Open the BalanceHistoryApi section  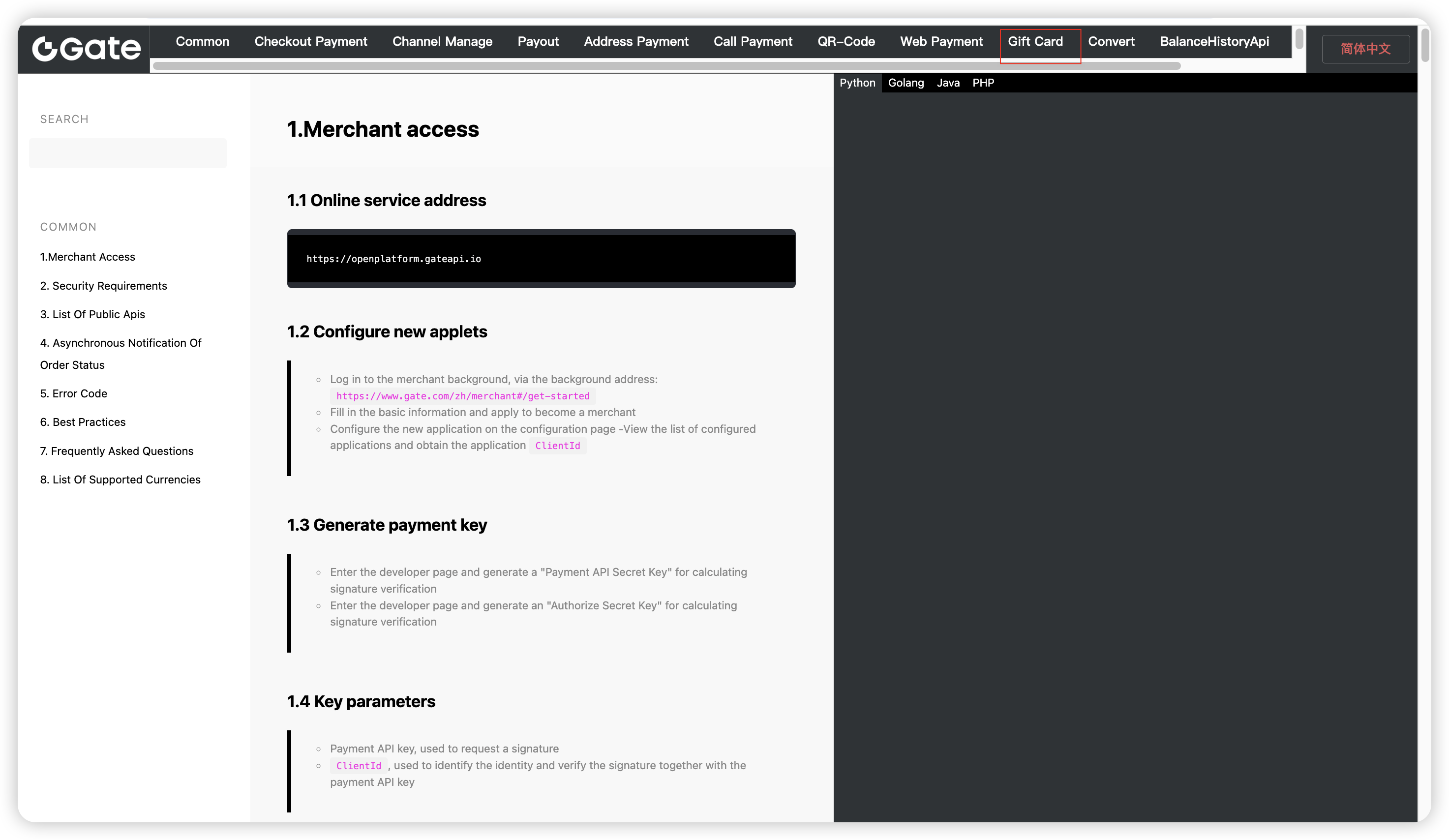pos(1214,41)
